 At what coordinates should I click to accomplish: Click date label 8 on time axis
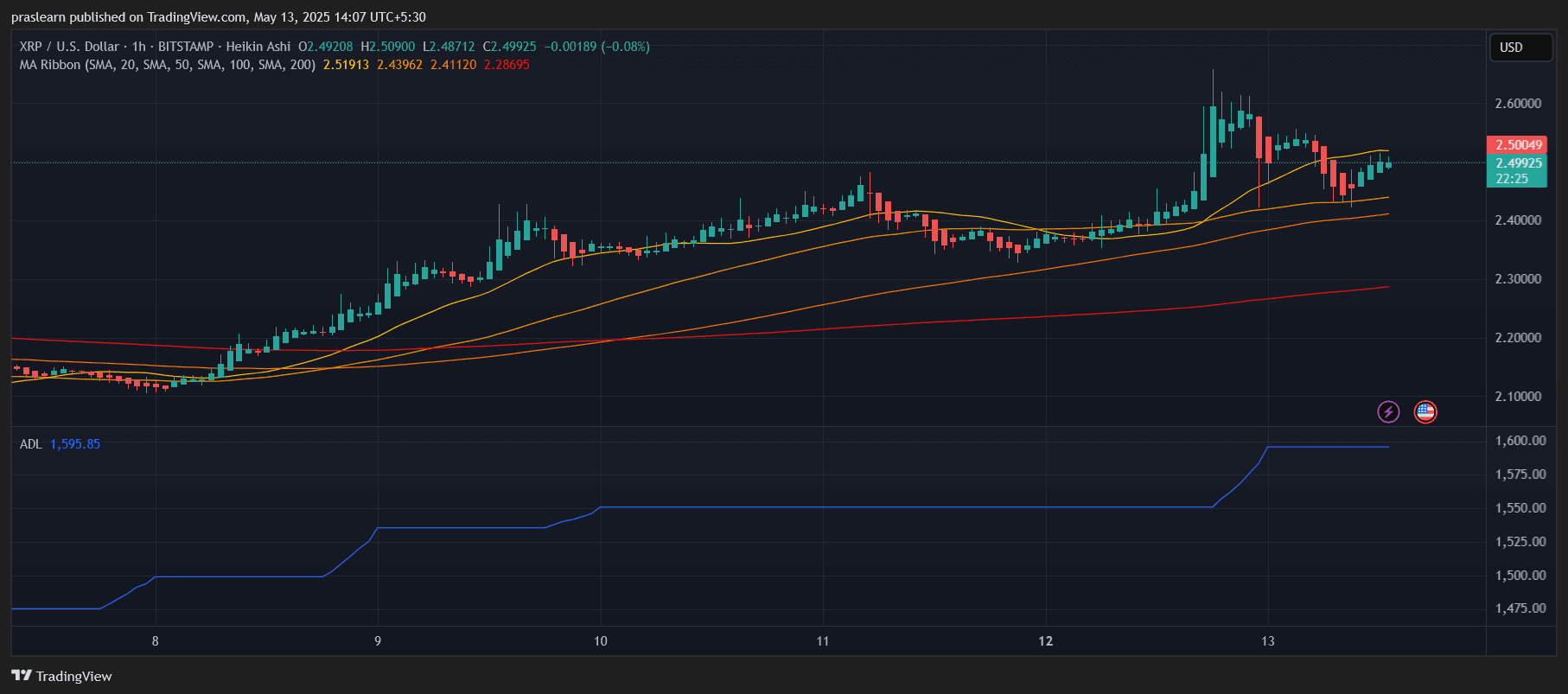[156, 641]
